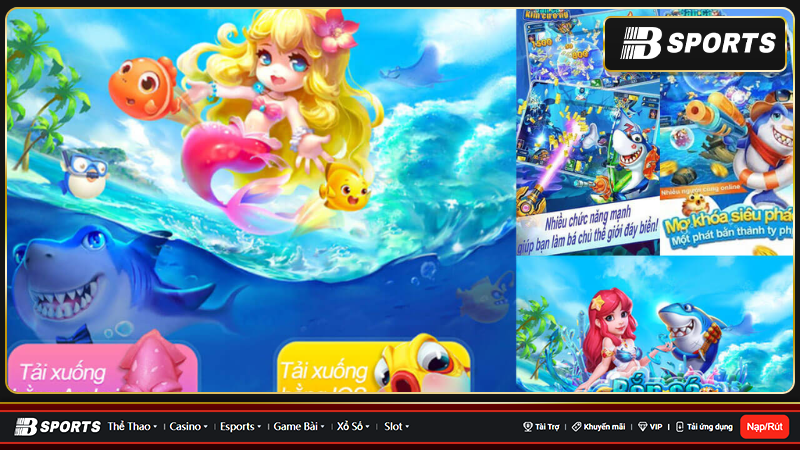This screenshot has width=800, height=450.
Task: Open the Thể Thao menu
Action: point(129,427)
